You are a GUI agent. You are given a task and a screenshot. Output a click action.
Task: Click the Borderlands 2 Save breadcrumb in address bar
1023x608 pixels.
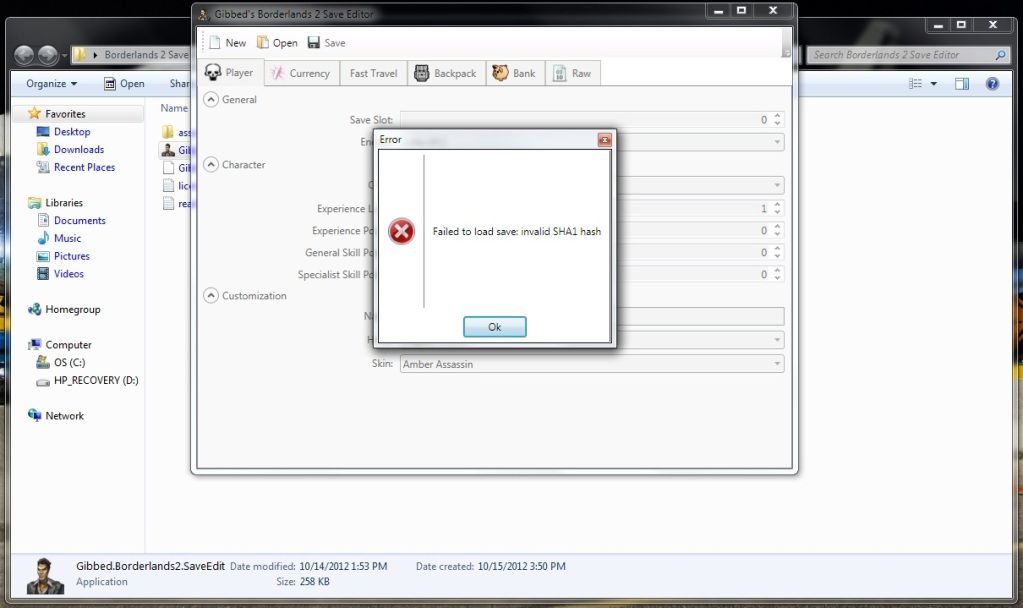pos(146,55)
